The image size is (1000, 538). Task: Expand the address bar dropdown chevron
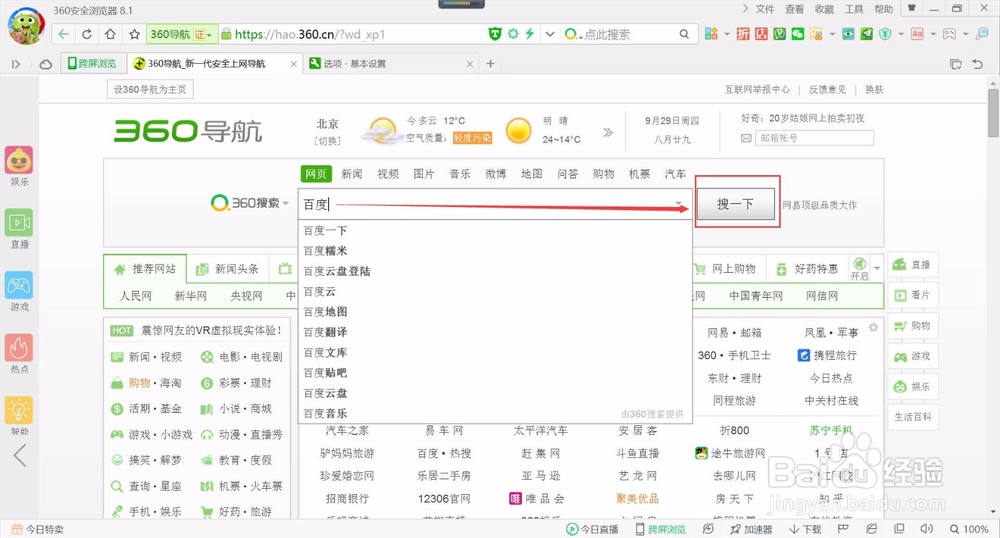[550, 34]
